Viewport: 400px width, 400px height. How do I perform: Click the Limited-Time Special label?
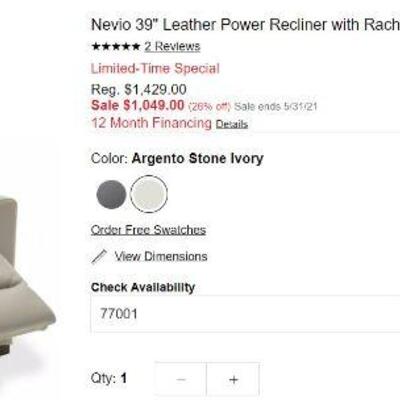point(155,69)
